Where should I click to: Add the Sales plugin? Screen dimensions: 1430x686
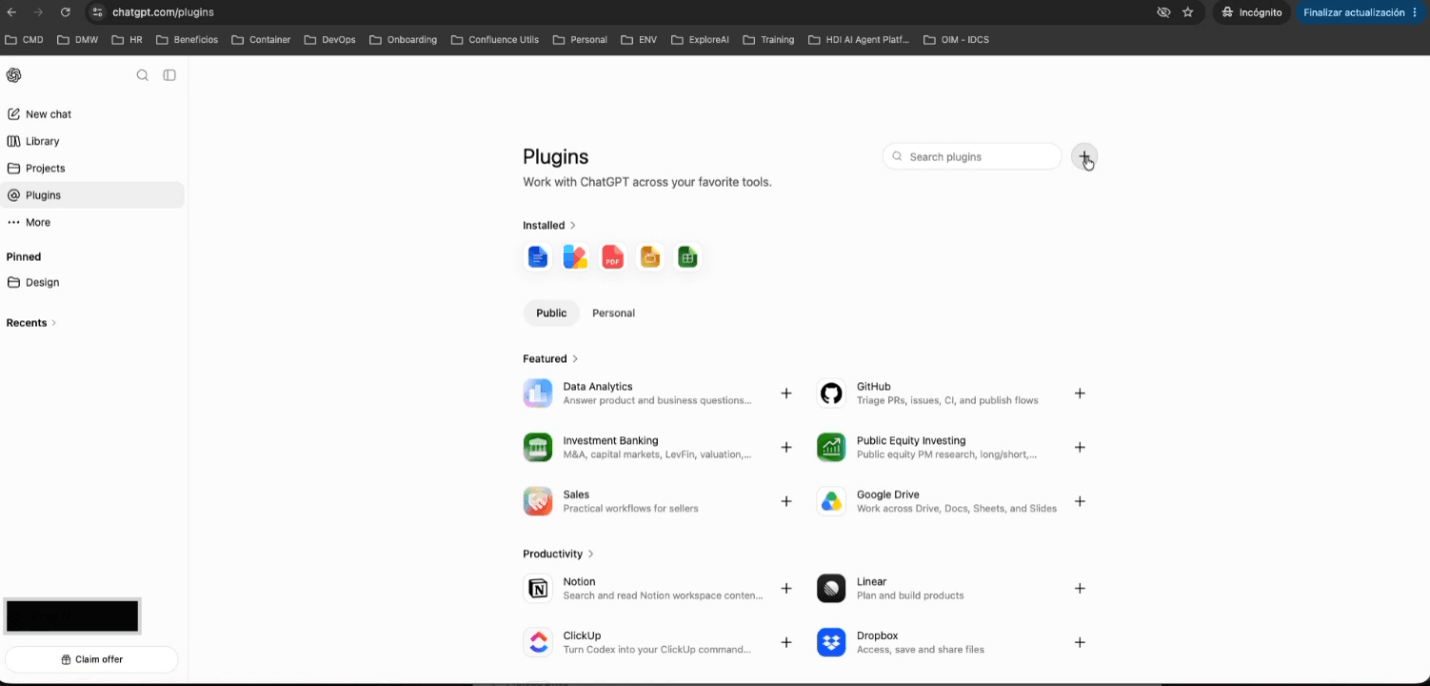tap(786, 501)
